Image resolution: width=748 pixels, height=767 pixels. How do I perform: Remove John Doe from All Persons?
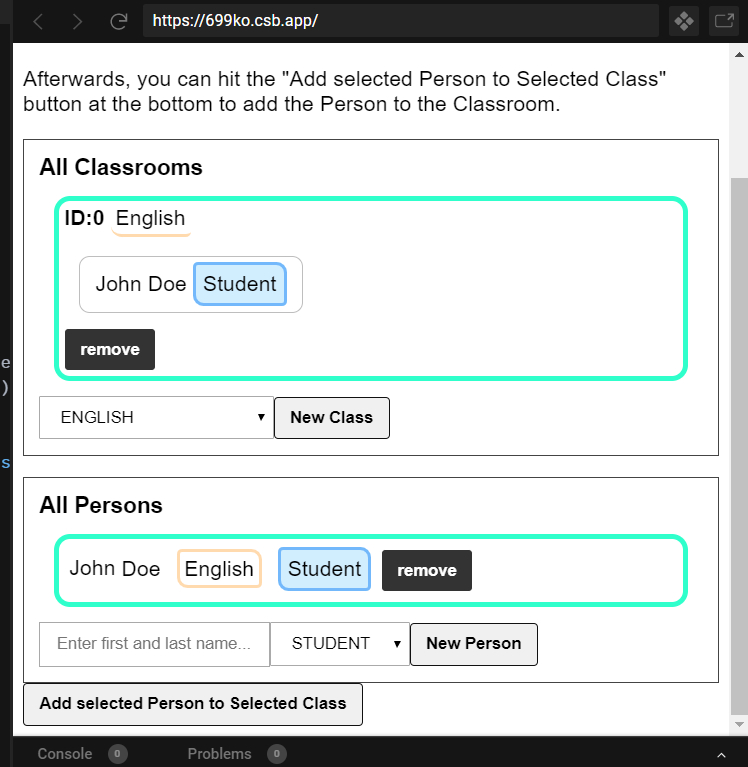click(x=427, y=570)
